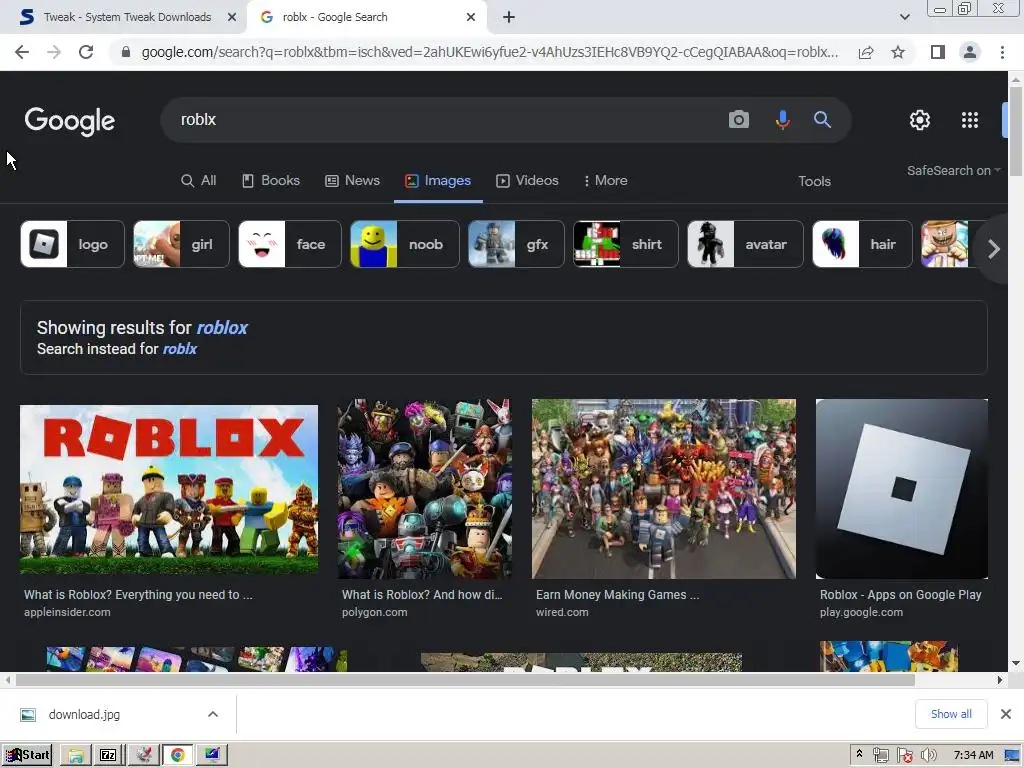Viewport: 1024px width, 768px height.
Task: Close the Tweak System Tweak Downloads tab
Action: (232, 18)
